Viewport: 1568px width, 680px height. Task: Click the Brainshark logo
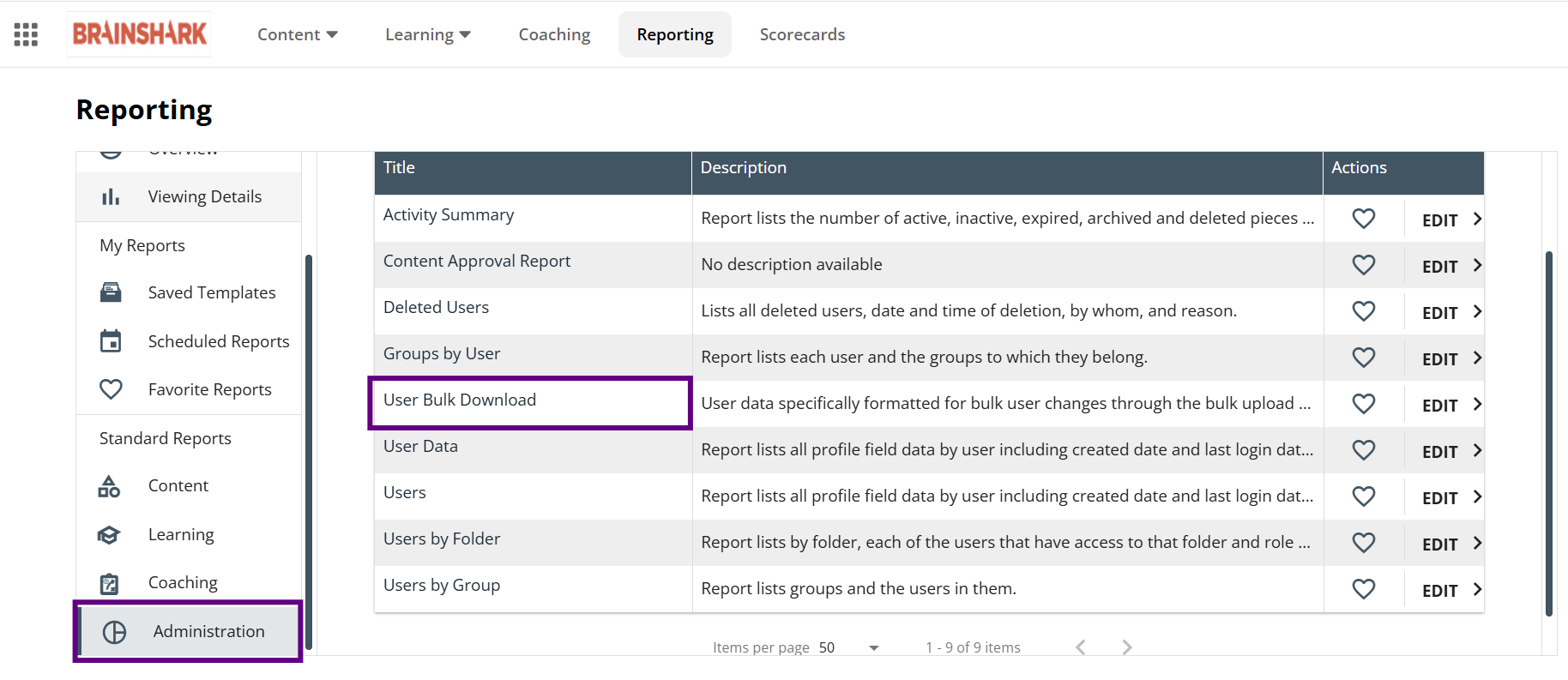click(x=139, y=34)
